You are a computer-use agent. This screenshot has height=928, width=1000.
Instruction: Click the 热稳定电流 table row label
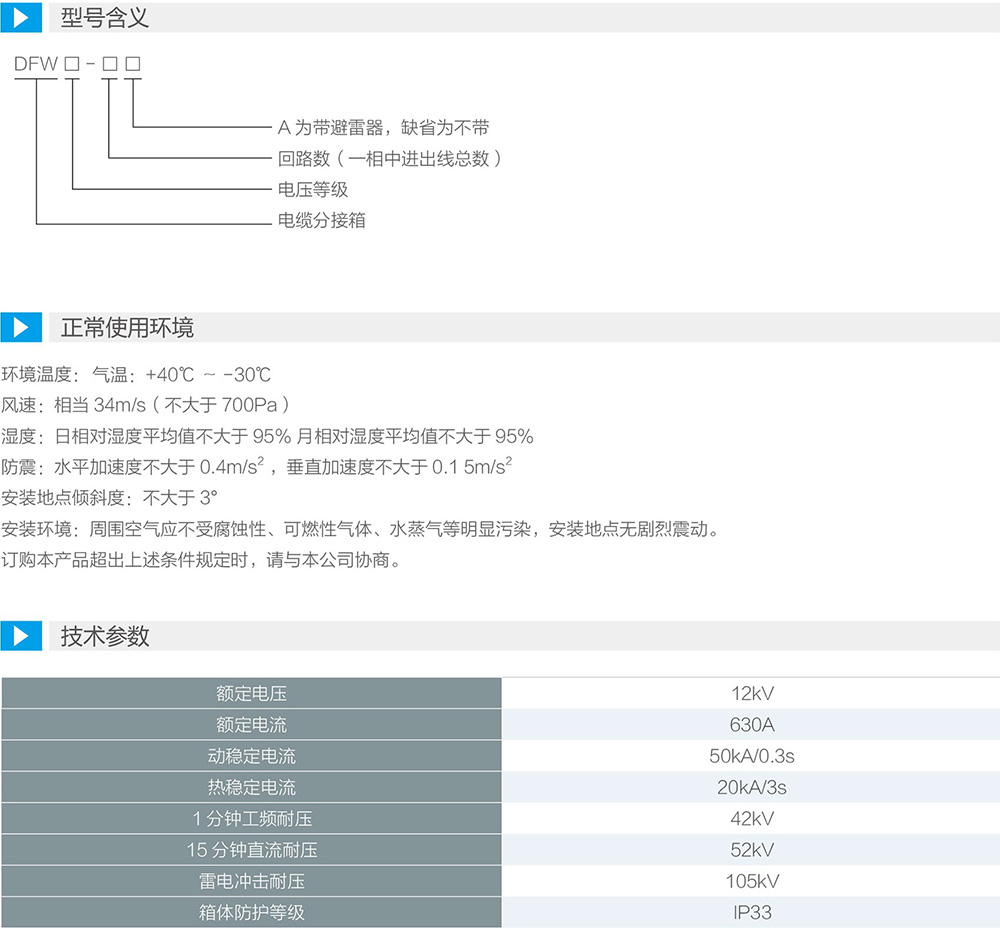coord(251,787)
